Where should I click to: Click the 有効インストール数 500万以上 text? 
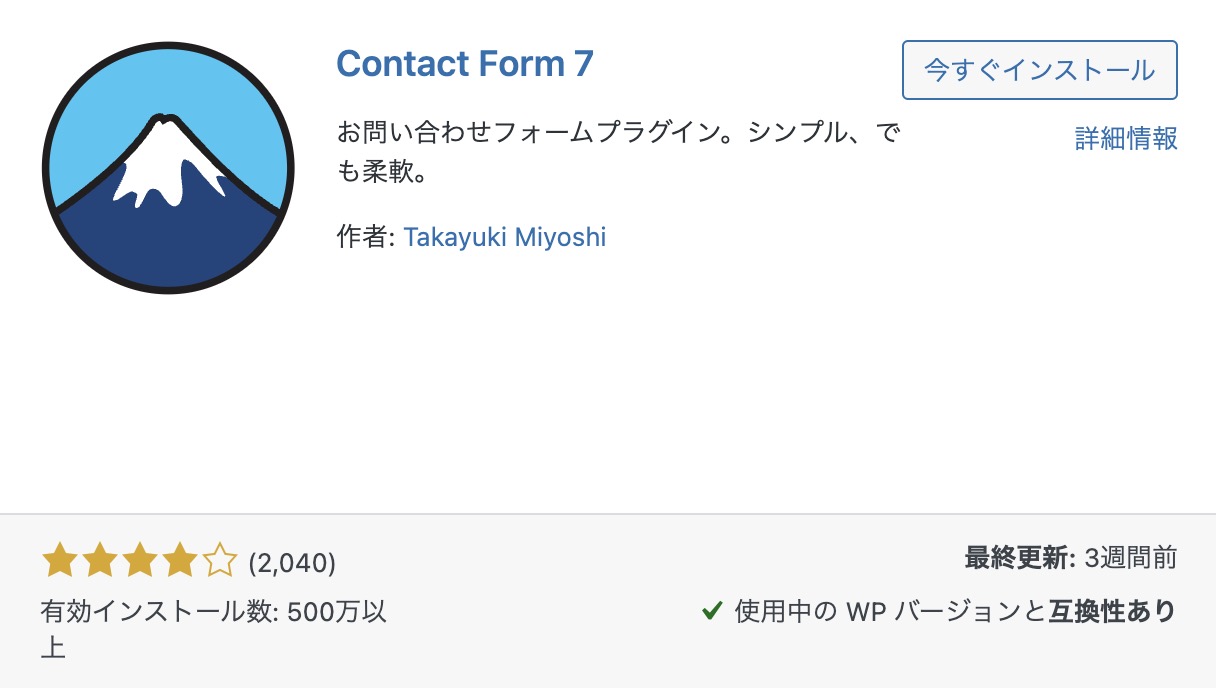[x=214, y=629]
